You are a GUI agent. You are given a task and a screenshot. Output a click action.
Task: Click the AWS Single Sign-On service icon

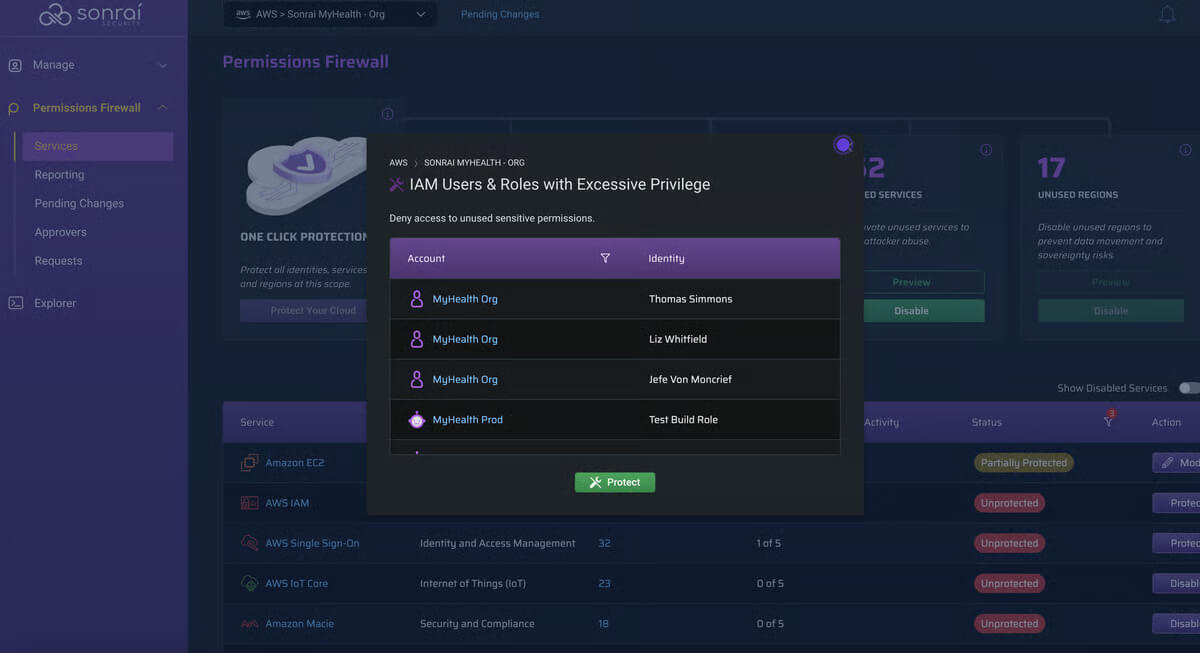(249, 543)
